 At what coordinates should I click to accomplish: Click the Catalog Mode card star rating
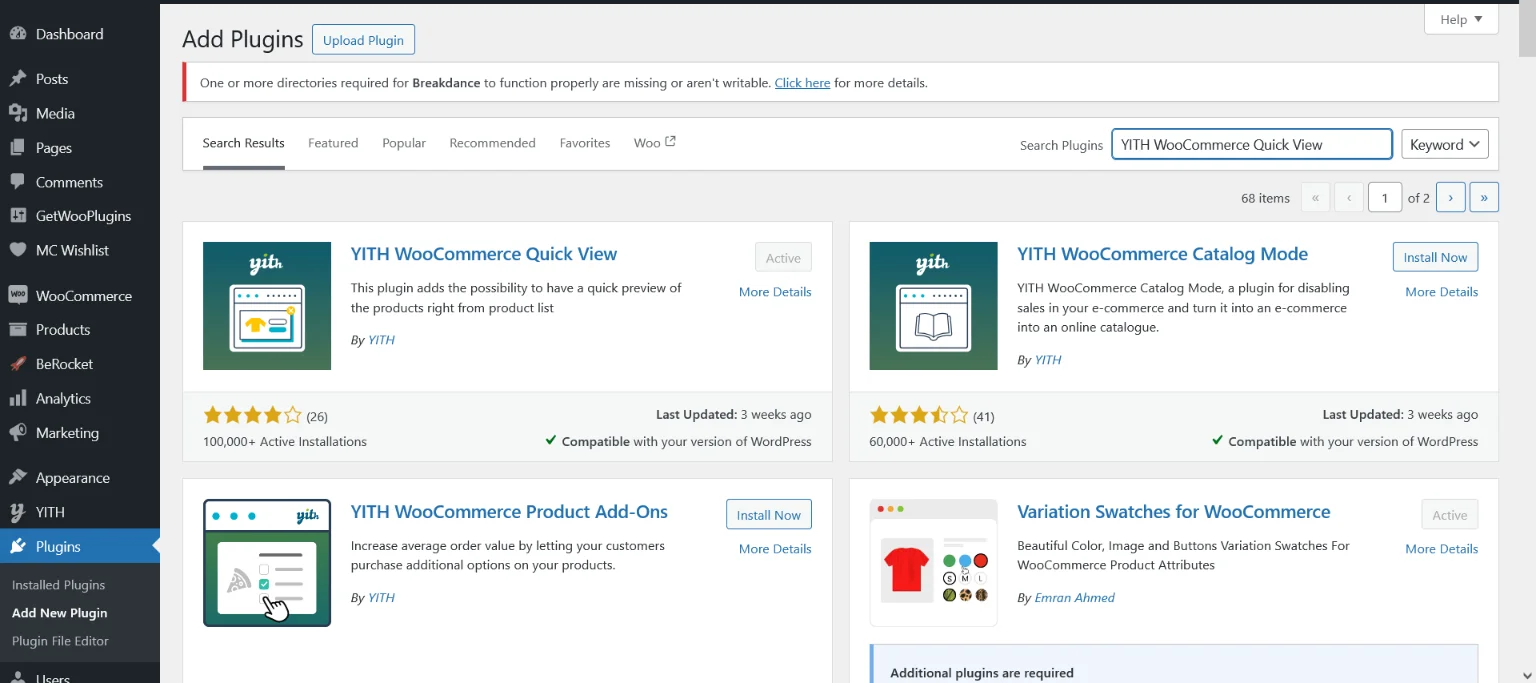pos(919,415)
